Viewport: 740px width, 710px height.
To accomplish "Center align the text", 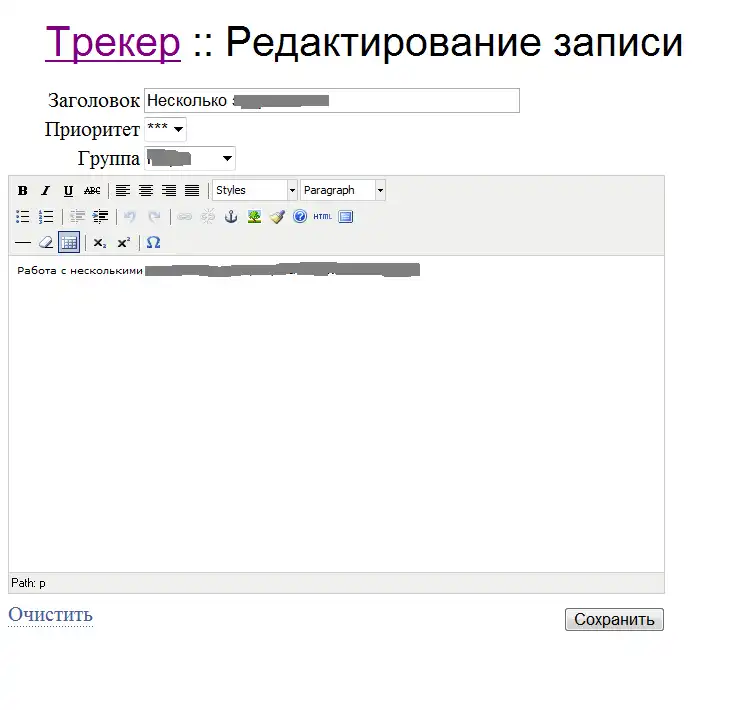I will coord(146,191).
